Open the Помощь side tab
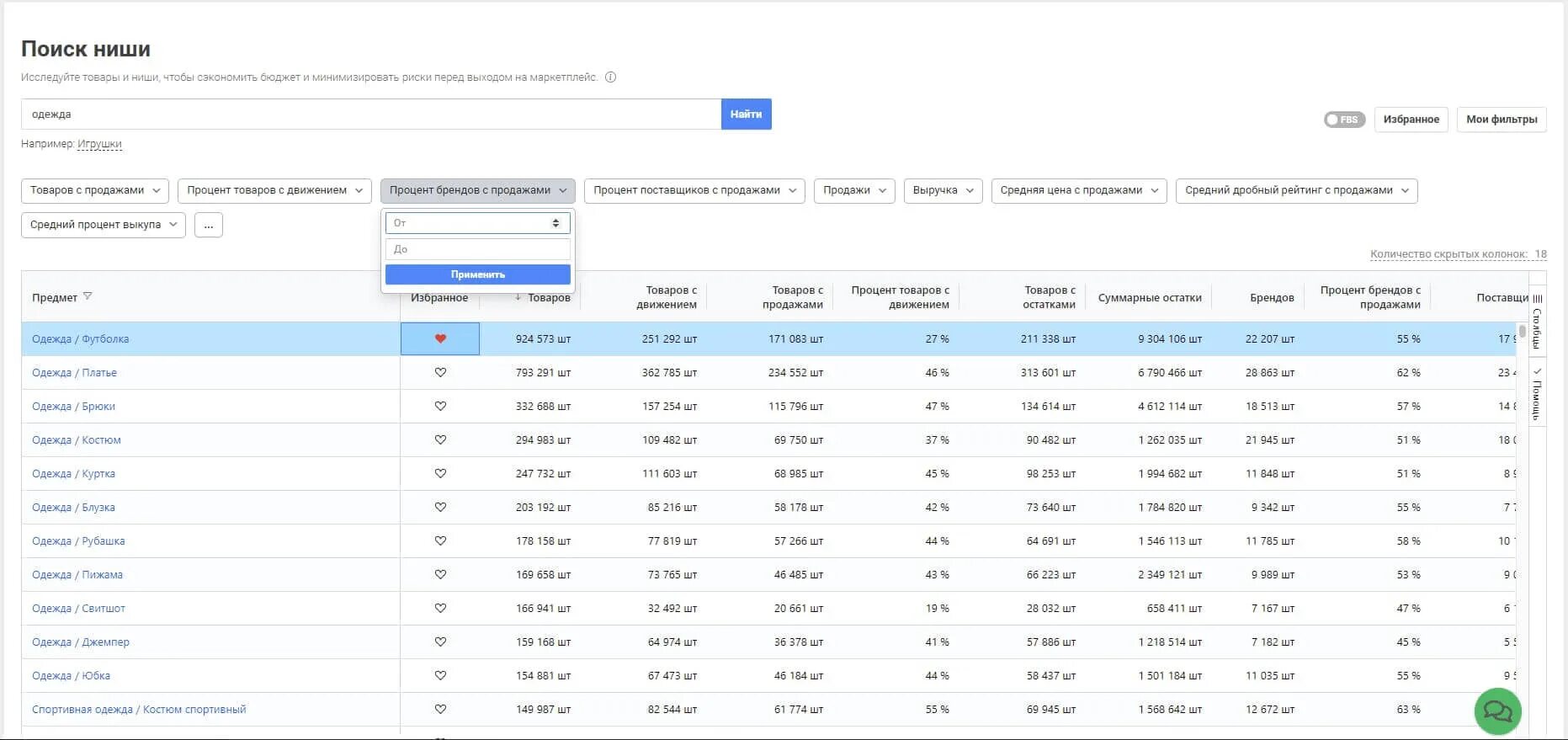The height and width of the screenshot is (740, 1568). point(1537,392)
